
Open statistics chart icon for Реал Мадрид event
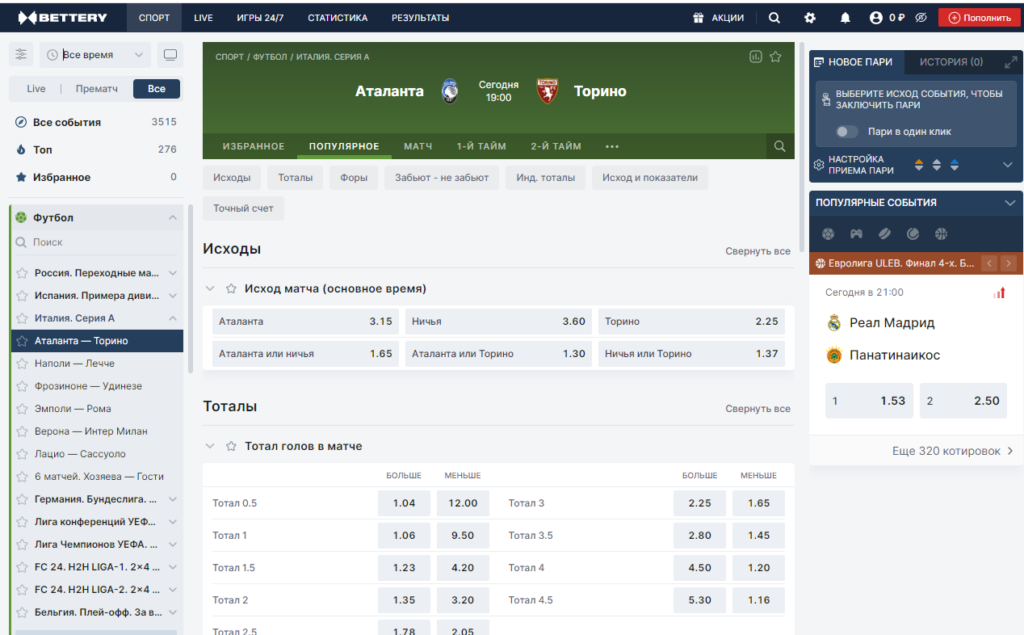pyautogui.click(x=999, y=293)
